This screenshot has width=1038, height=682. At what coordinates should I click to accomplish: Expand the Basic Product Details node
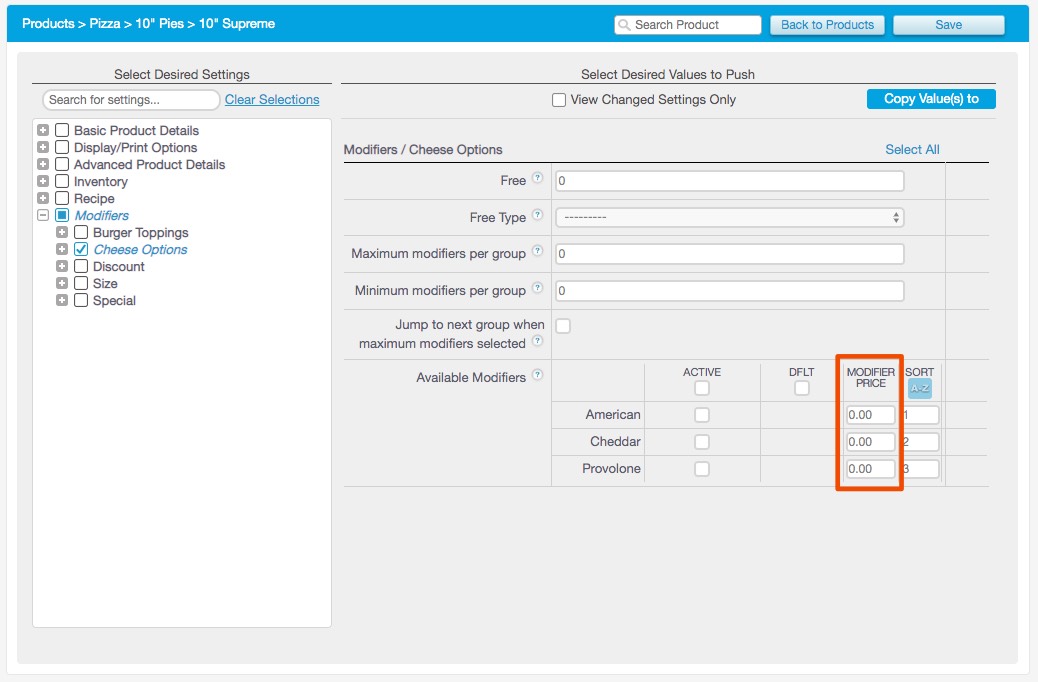43,131
